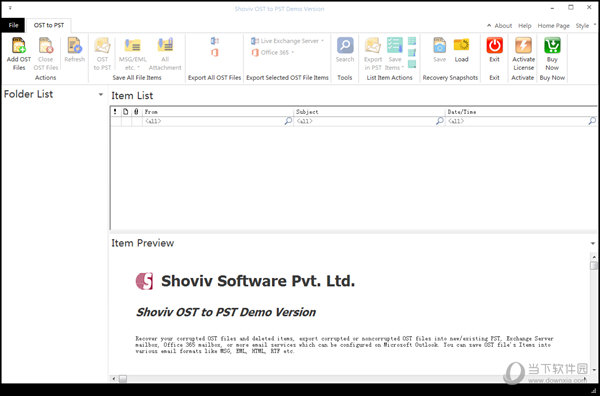Expand Office 365 export dropdown

click(x=293, y=52)
